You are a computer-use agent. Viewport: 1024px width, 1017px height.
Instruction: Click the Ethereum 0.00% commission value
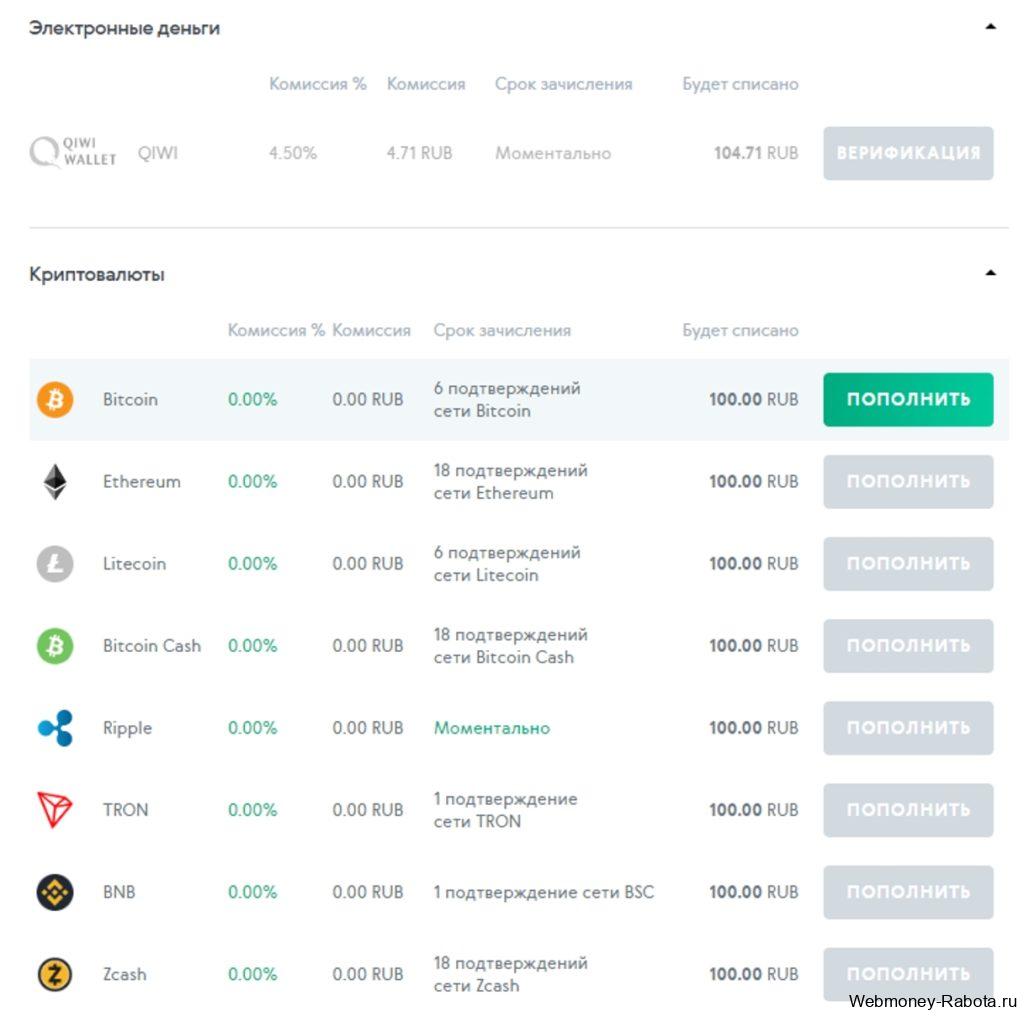tap(252, 481)
